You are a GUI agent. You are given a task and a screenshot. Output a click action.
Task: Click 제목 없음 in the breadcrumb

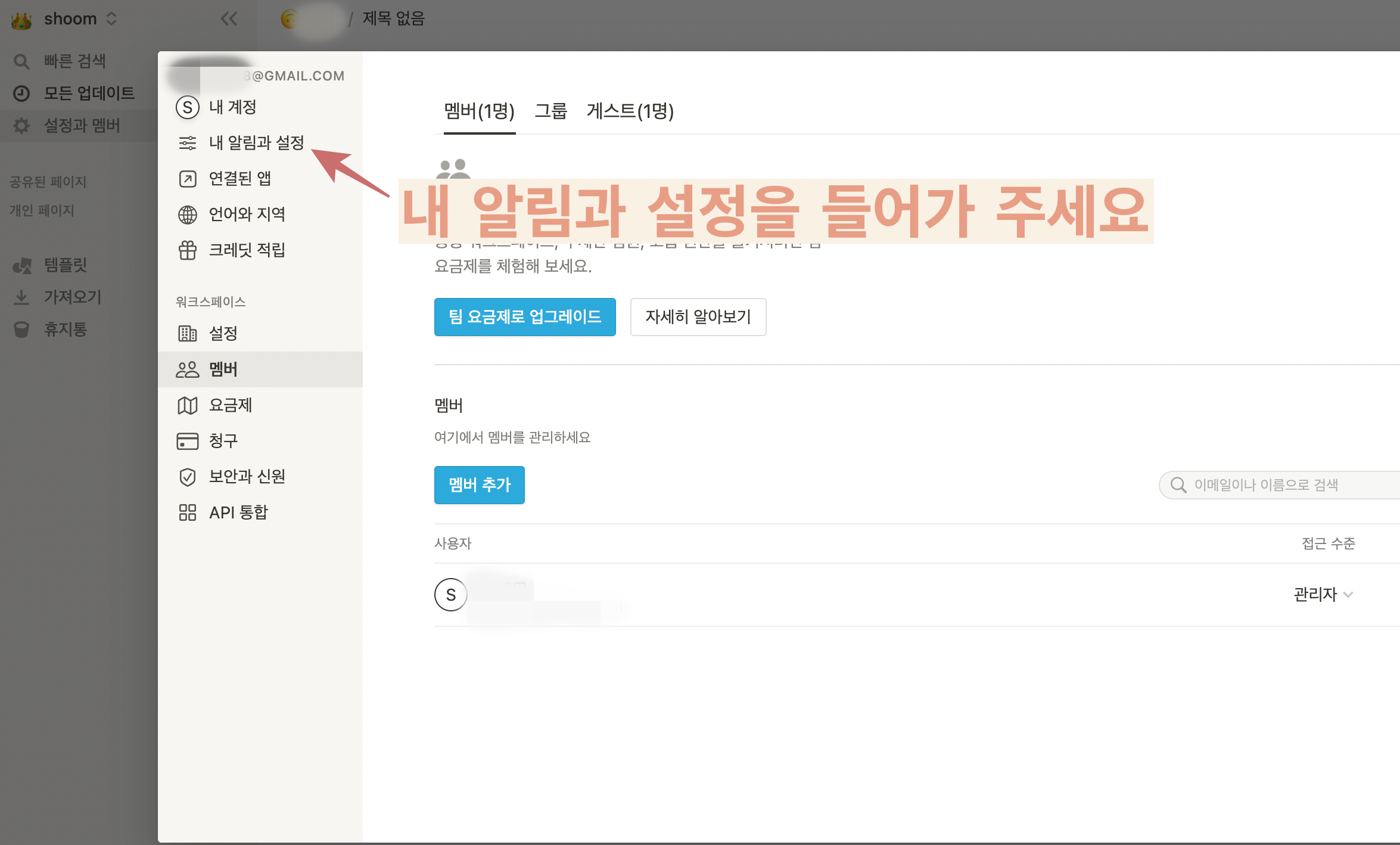click(394, 19)
